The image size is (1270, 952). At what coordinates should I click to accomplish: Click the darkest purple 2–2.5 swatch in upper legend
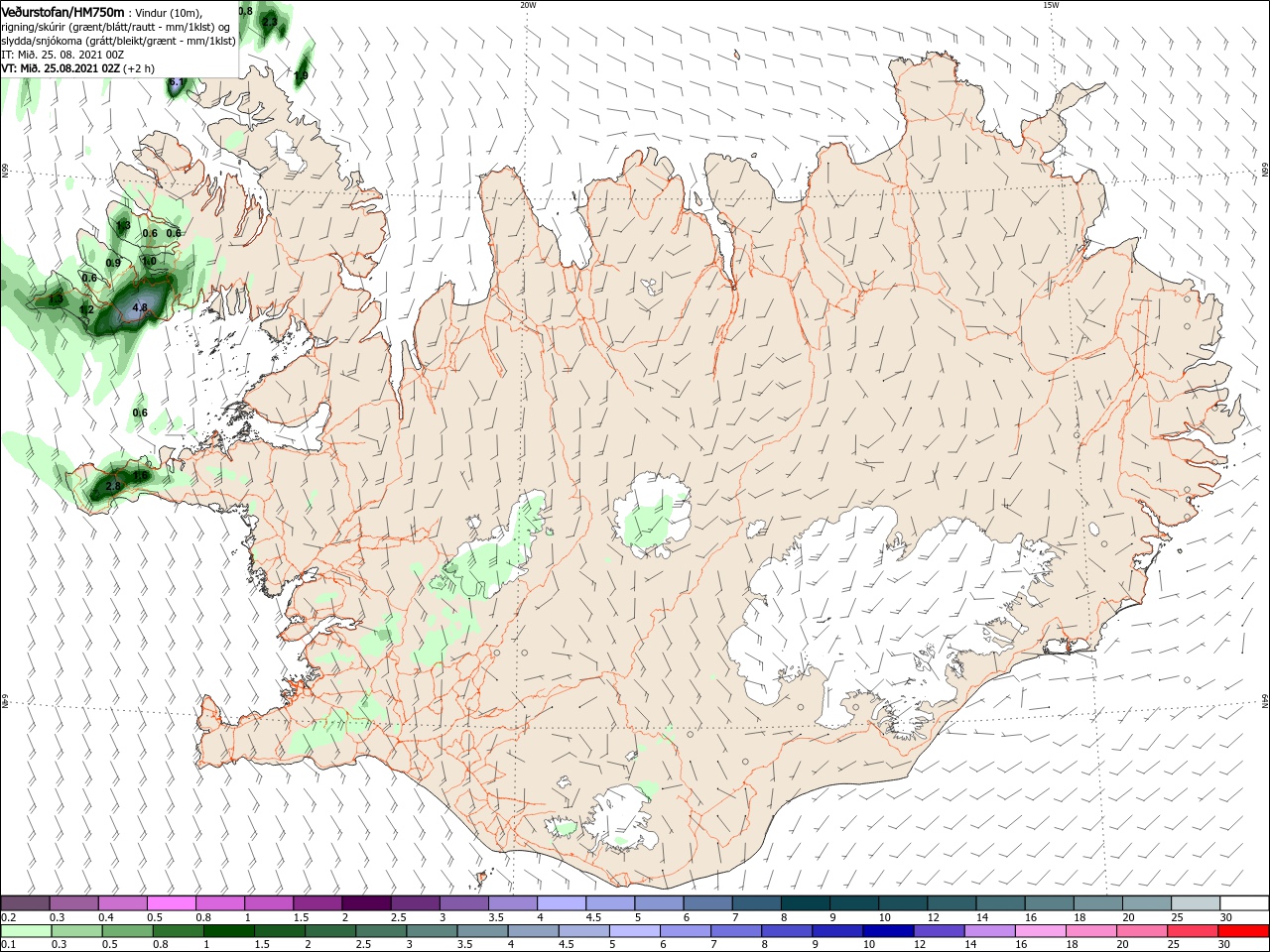point(366,903)
